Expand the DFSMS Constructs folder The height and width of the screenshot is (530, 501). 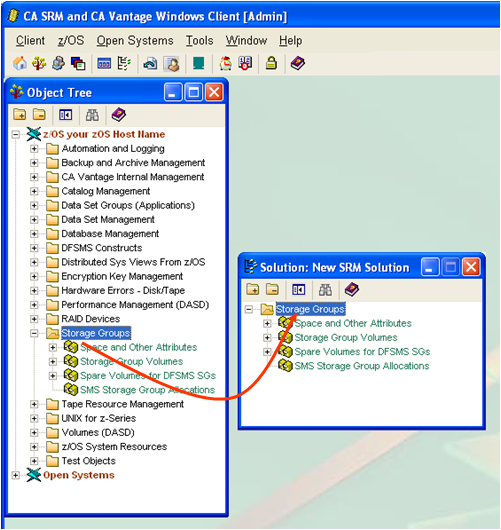pos(34,248)
